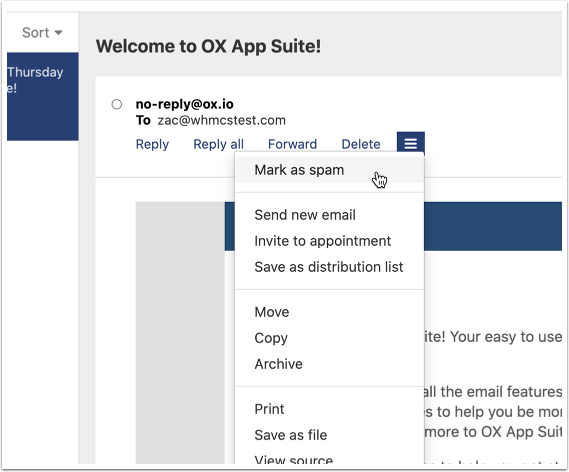
Task: Choose Invite to appointment
Action: coord(329,241)
